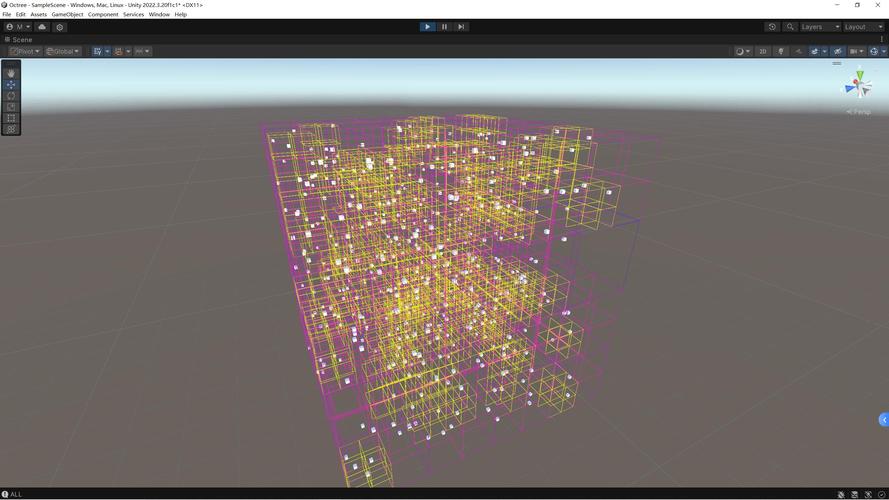Open Scene view more-options kebab menu
Image resolution: width=889 pixels, height=500 pixels.
882,39
